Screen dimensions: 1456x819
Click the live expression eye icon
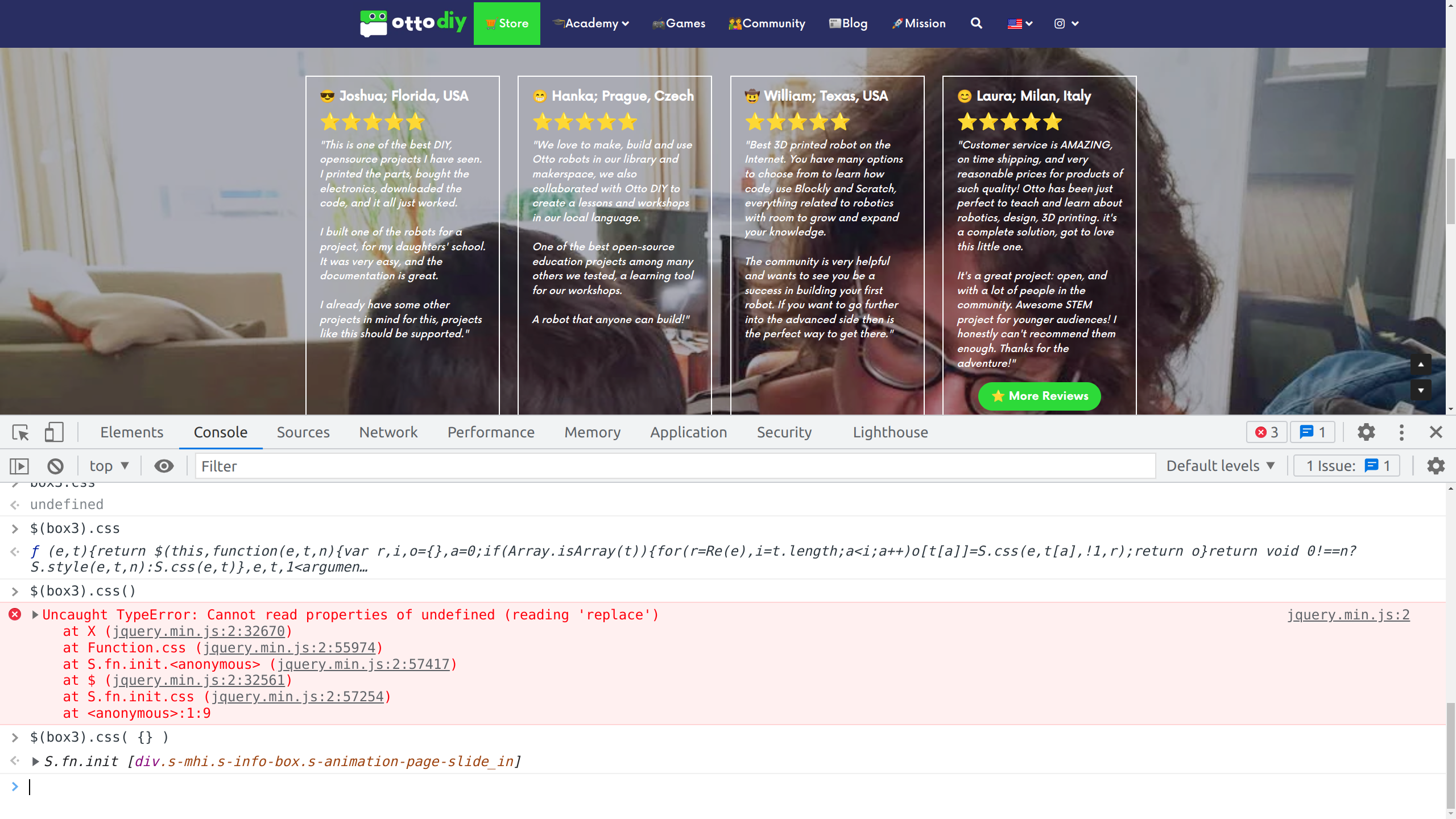tap(164, 466)
